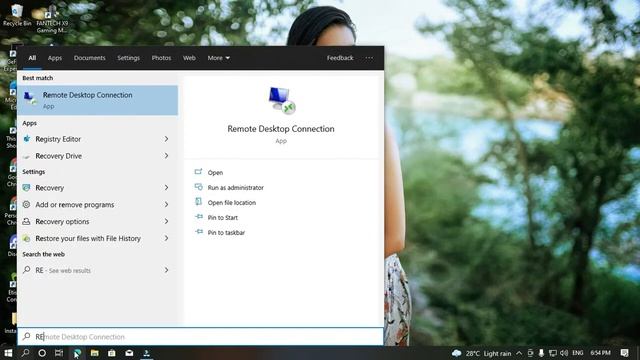Open Remote Desktop Connection best match result
This screenshot has height=360, width=640.
98,100
